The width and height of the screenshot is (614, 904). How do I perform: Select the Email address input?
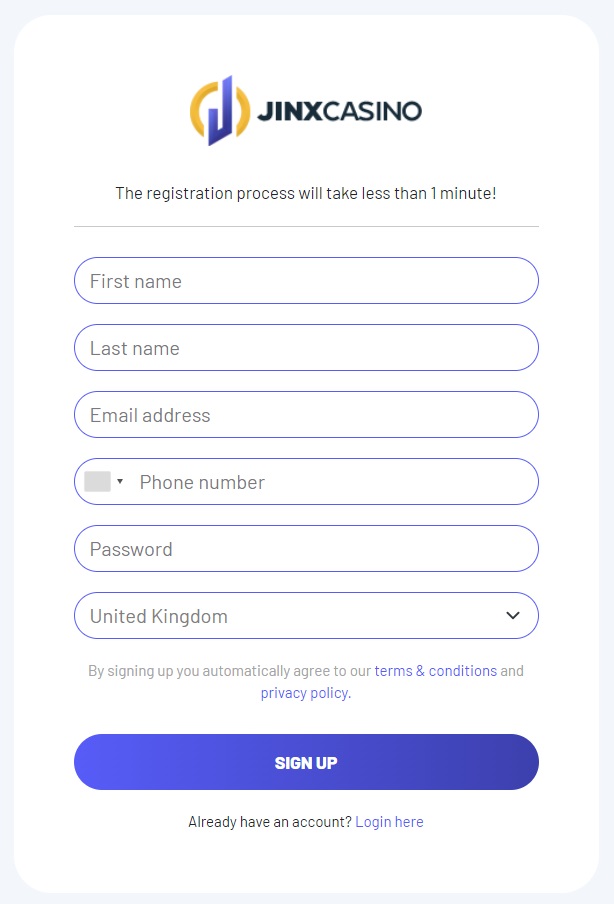pyautogui.click(x=306, y=415)
